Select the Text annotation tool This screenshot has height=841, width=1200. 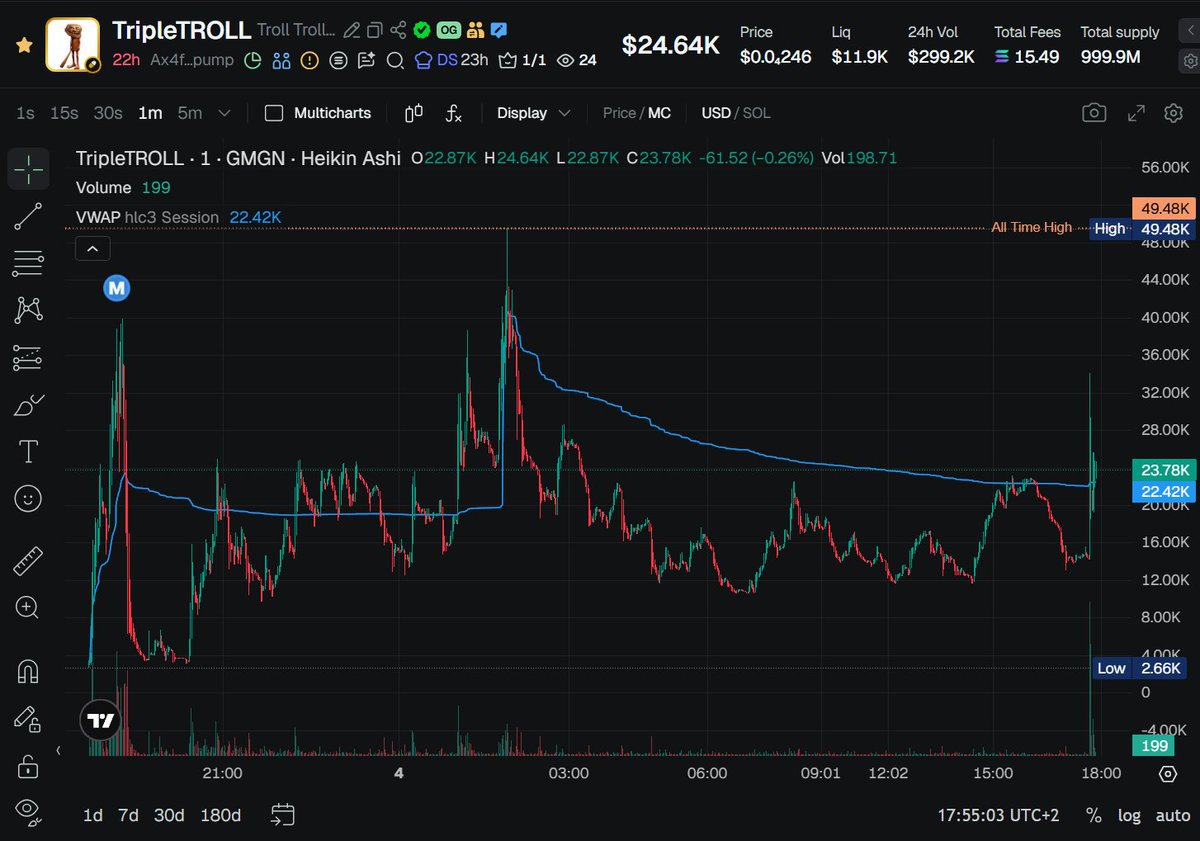[x=29, y=452]
